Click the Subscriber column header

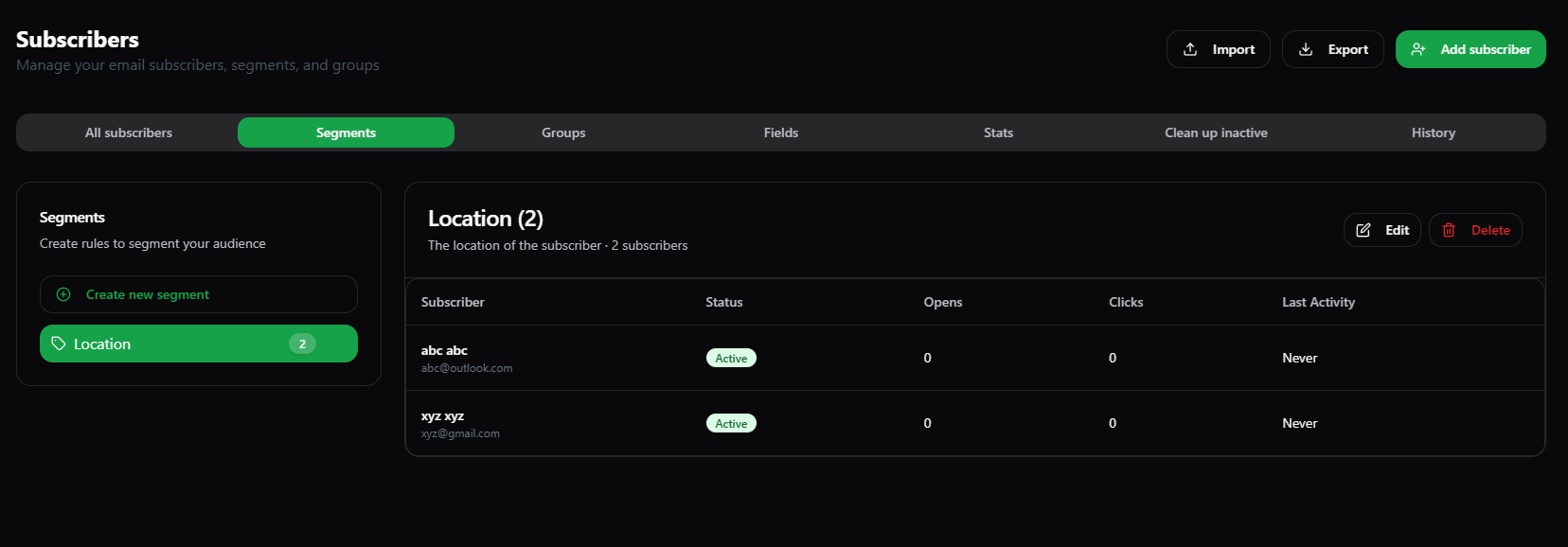click(453, 302)
